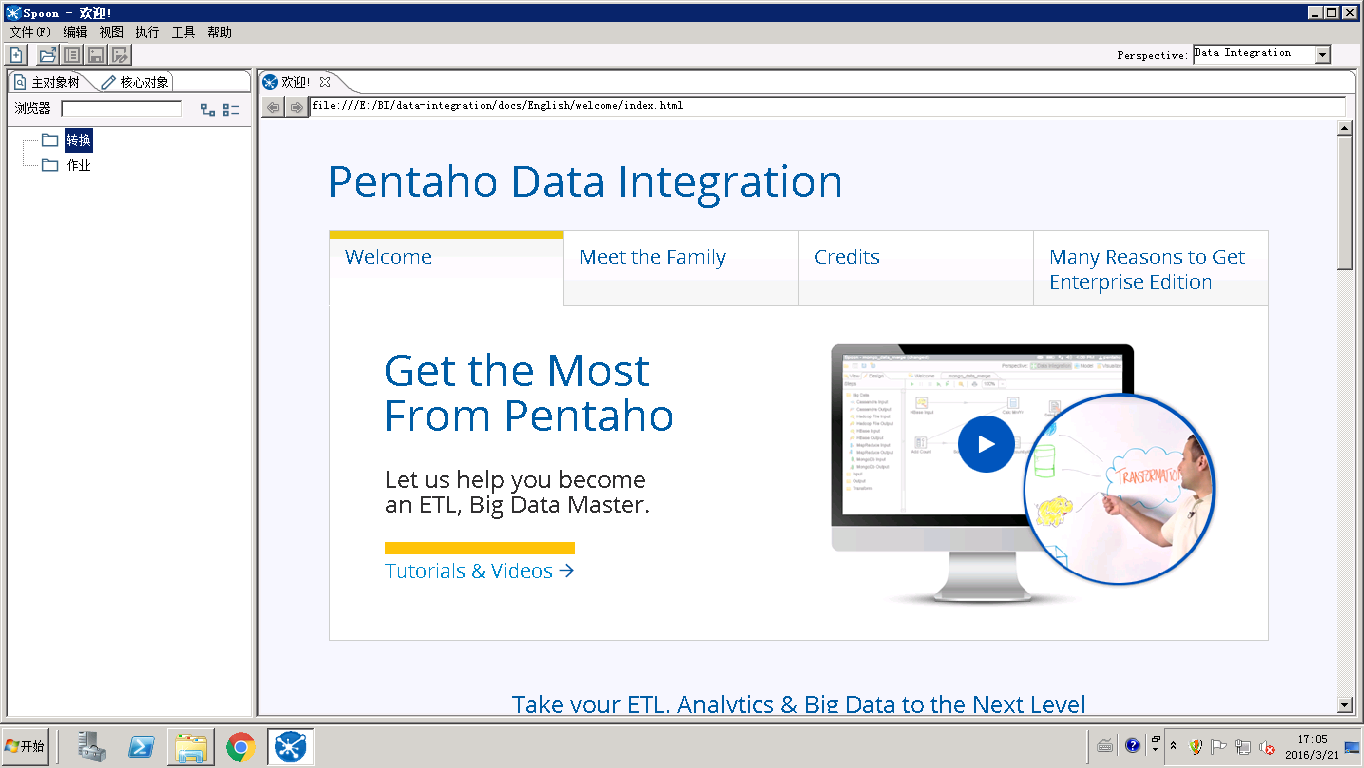
Task: Play the Pentaho intro video
Action: [x=986, y=444]
